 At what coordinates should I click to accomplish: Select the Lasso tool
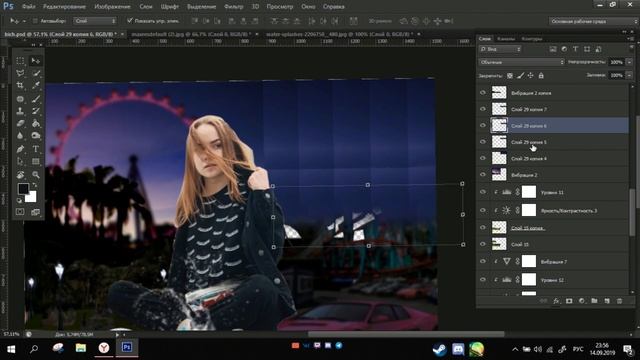point(20,73)
